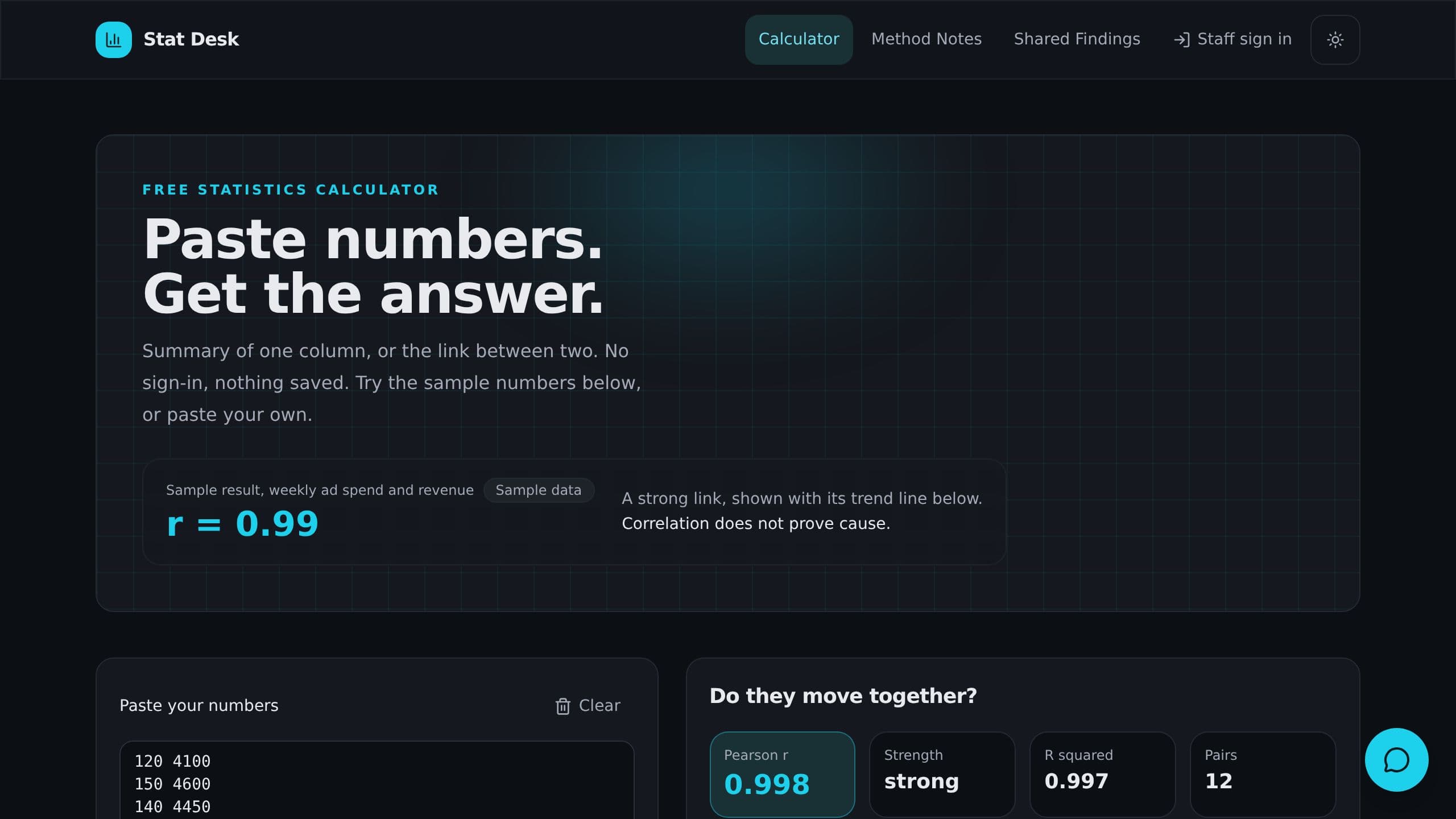Viewport: 1456px width, 819px height.
Task: Open the chat bubble floating button
Action: pyautogui.click(x=1396, y=760)
